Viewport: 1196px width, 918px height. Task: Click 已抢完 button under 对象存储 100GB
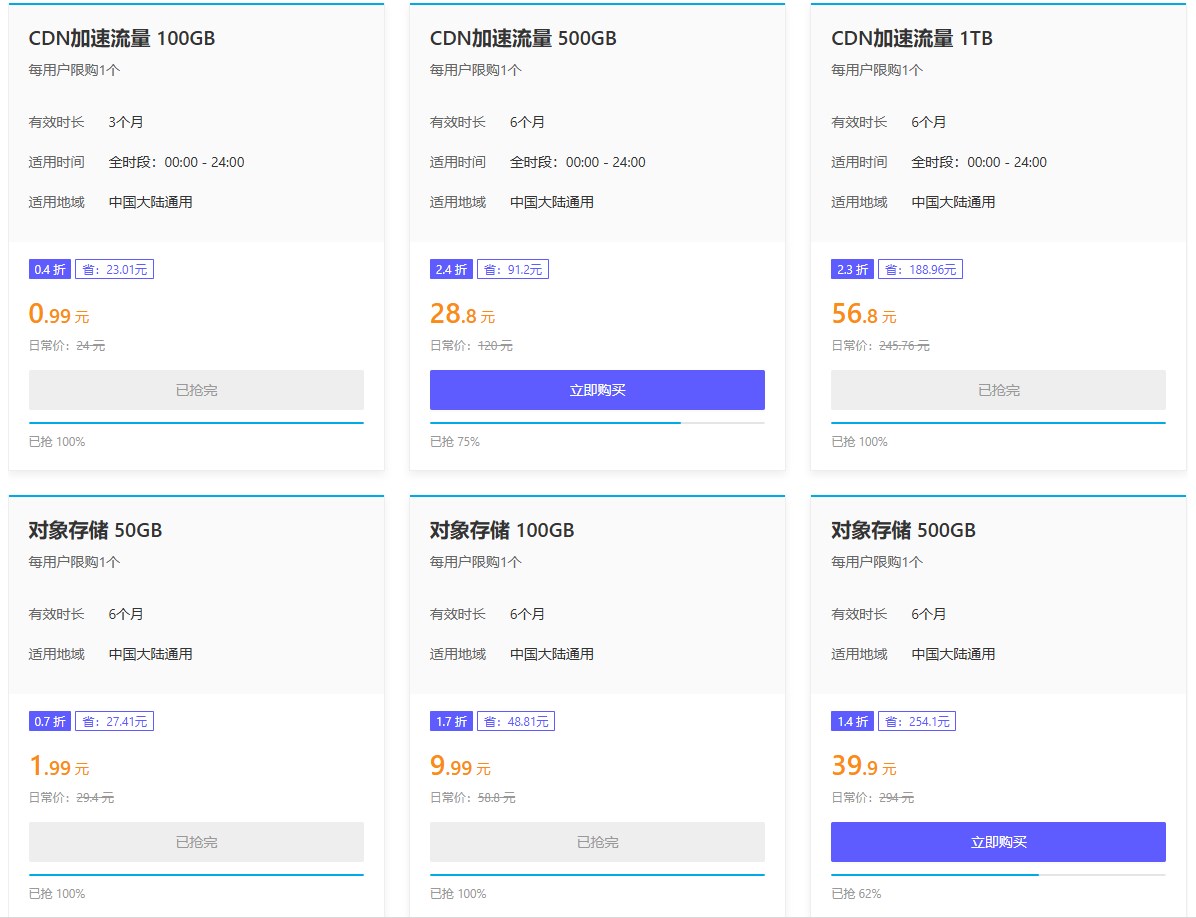597,842
